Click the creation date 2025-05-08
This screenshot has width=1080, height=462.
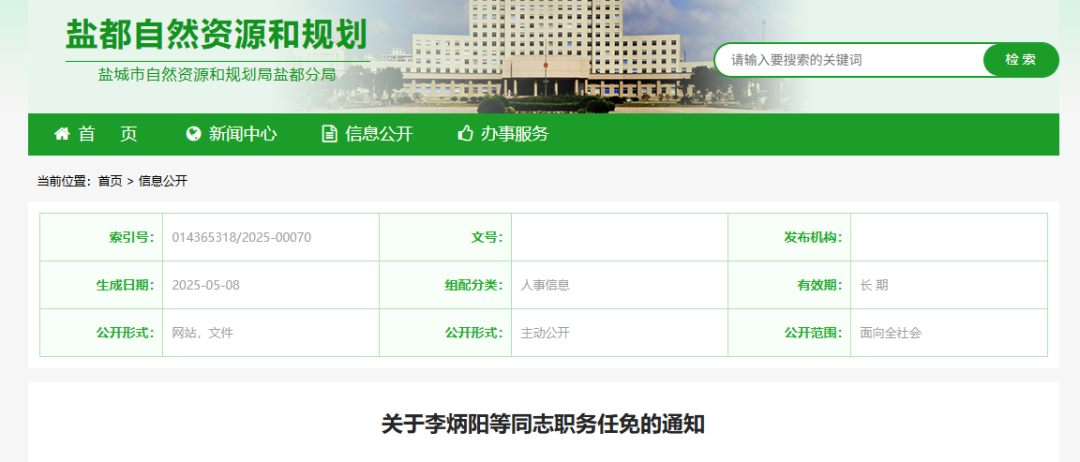tap(206, 285)
